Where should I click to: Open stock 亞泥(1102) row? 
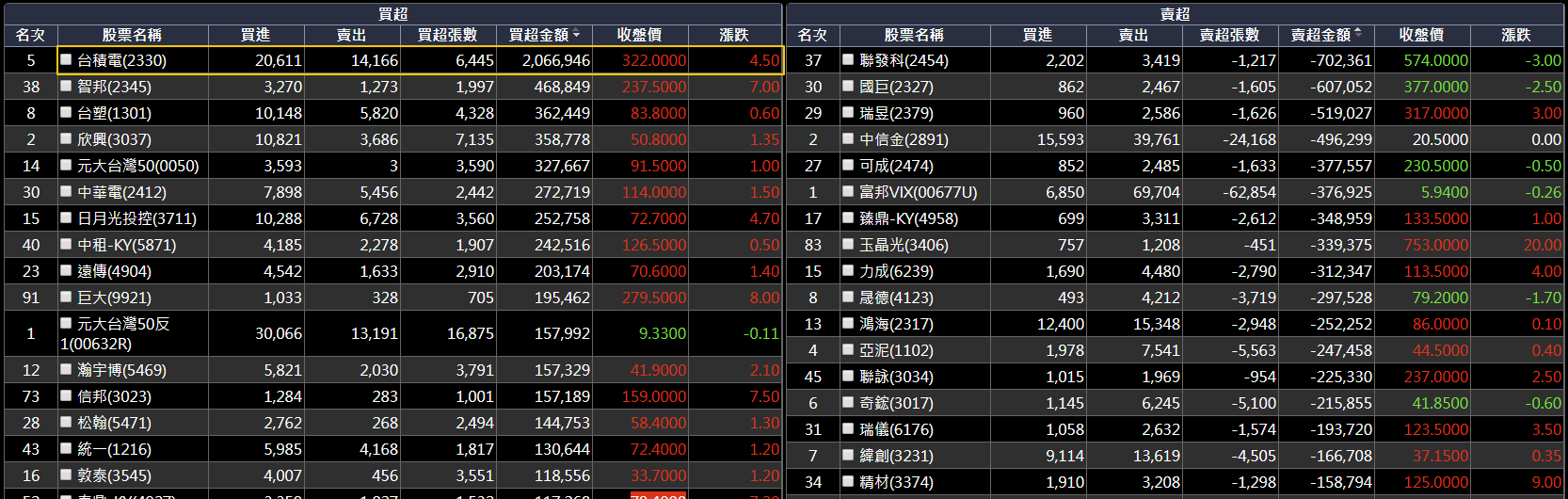pyautogui.click(x=1176, y=349)
